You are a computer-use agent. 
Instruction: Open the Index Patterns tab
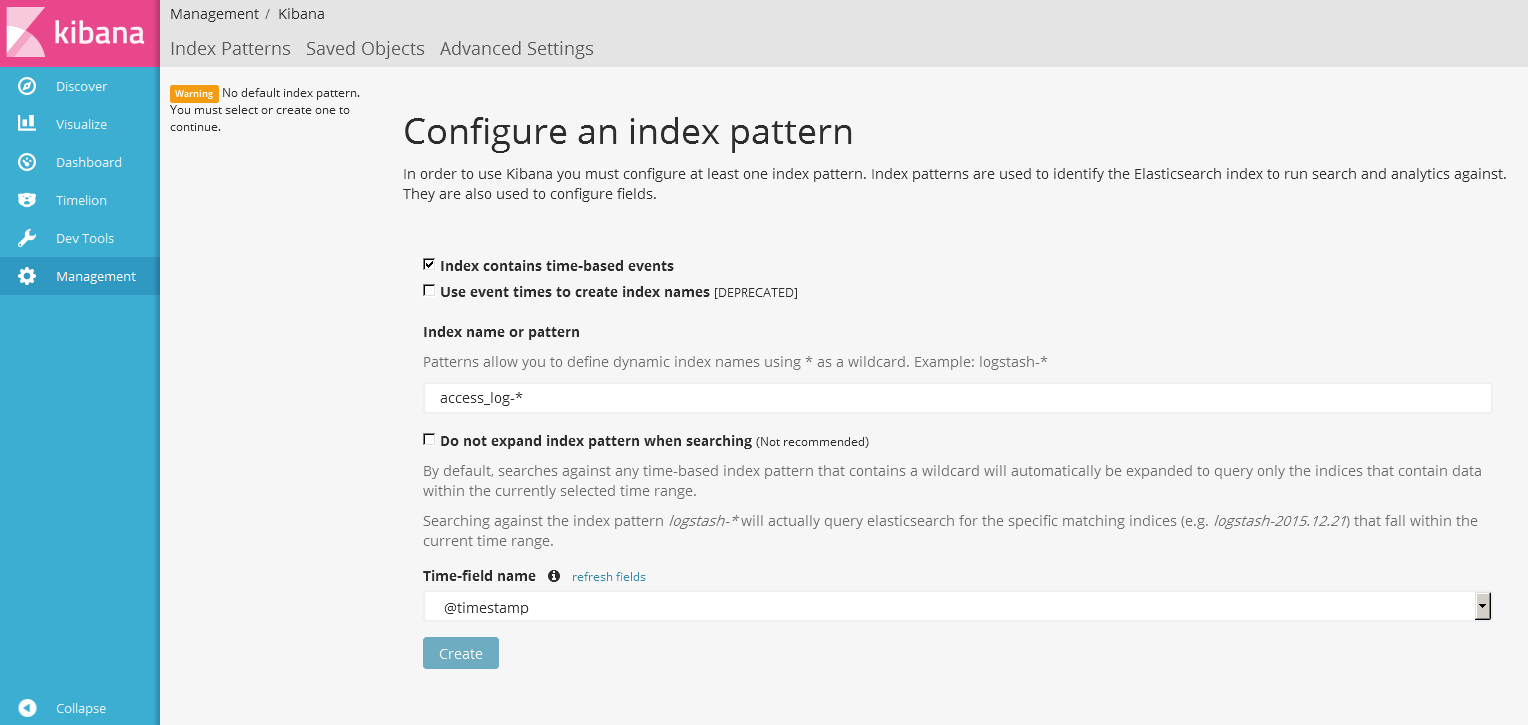click(230, 48)
